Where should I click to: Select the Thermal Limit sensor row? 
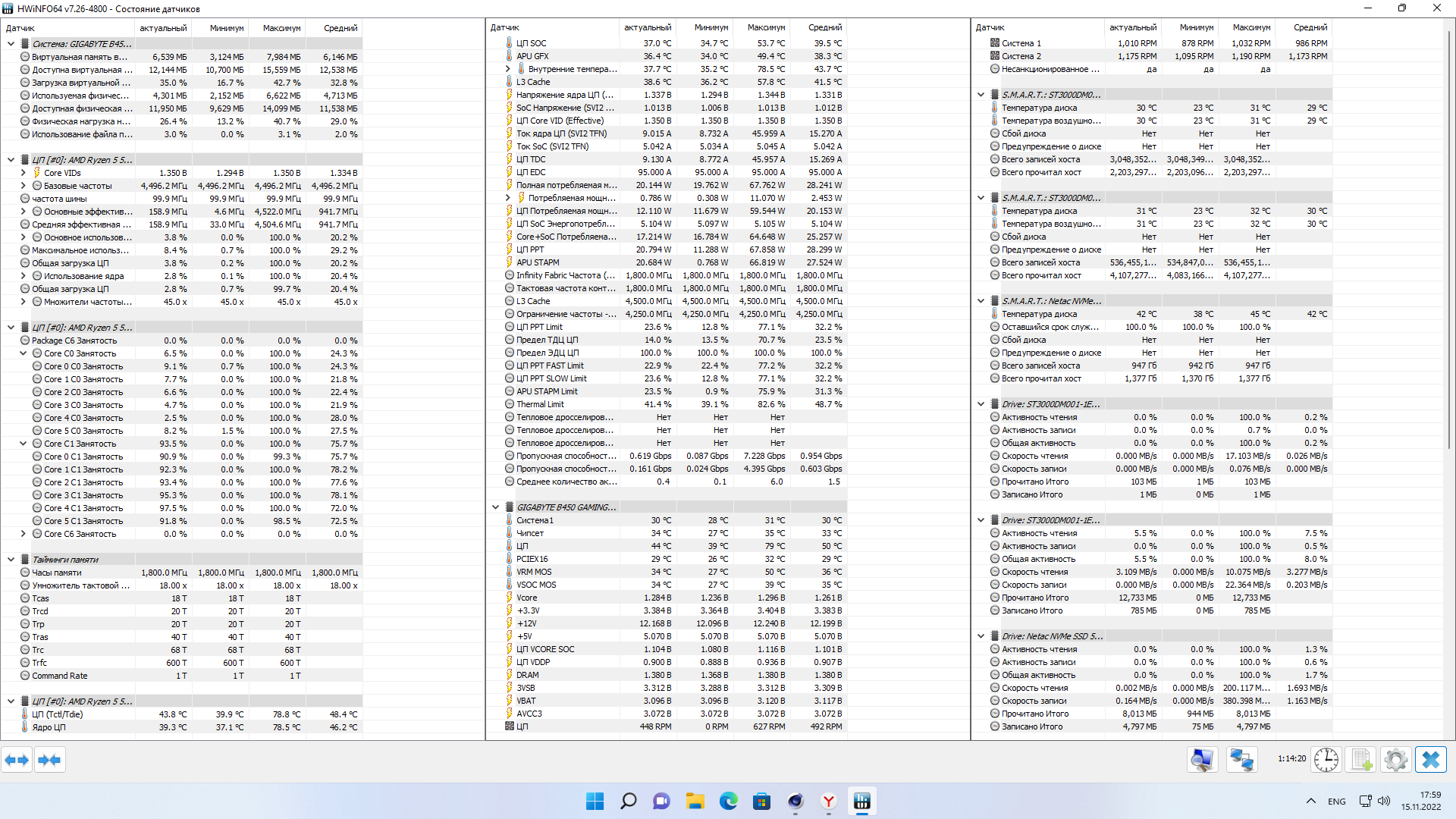click(541, 404)
